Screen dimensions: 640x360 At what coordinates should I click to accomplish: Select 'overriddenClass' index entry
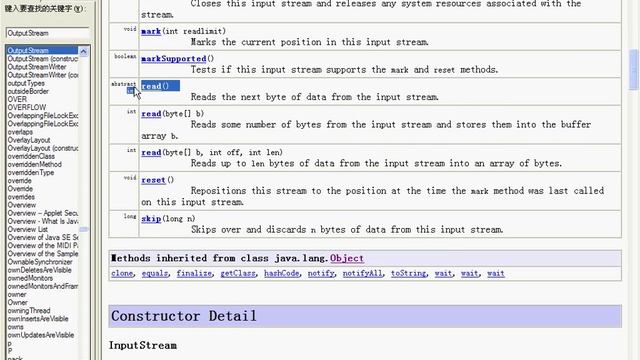[31, 156]
